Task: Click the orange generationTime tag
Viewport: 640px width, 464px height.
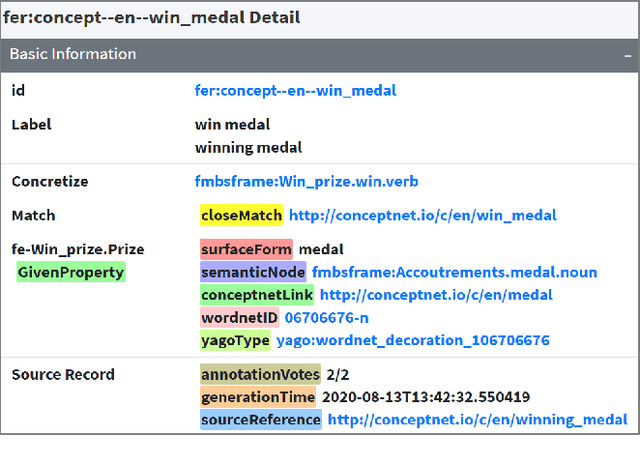Action: tap(258, 397)
